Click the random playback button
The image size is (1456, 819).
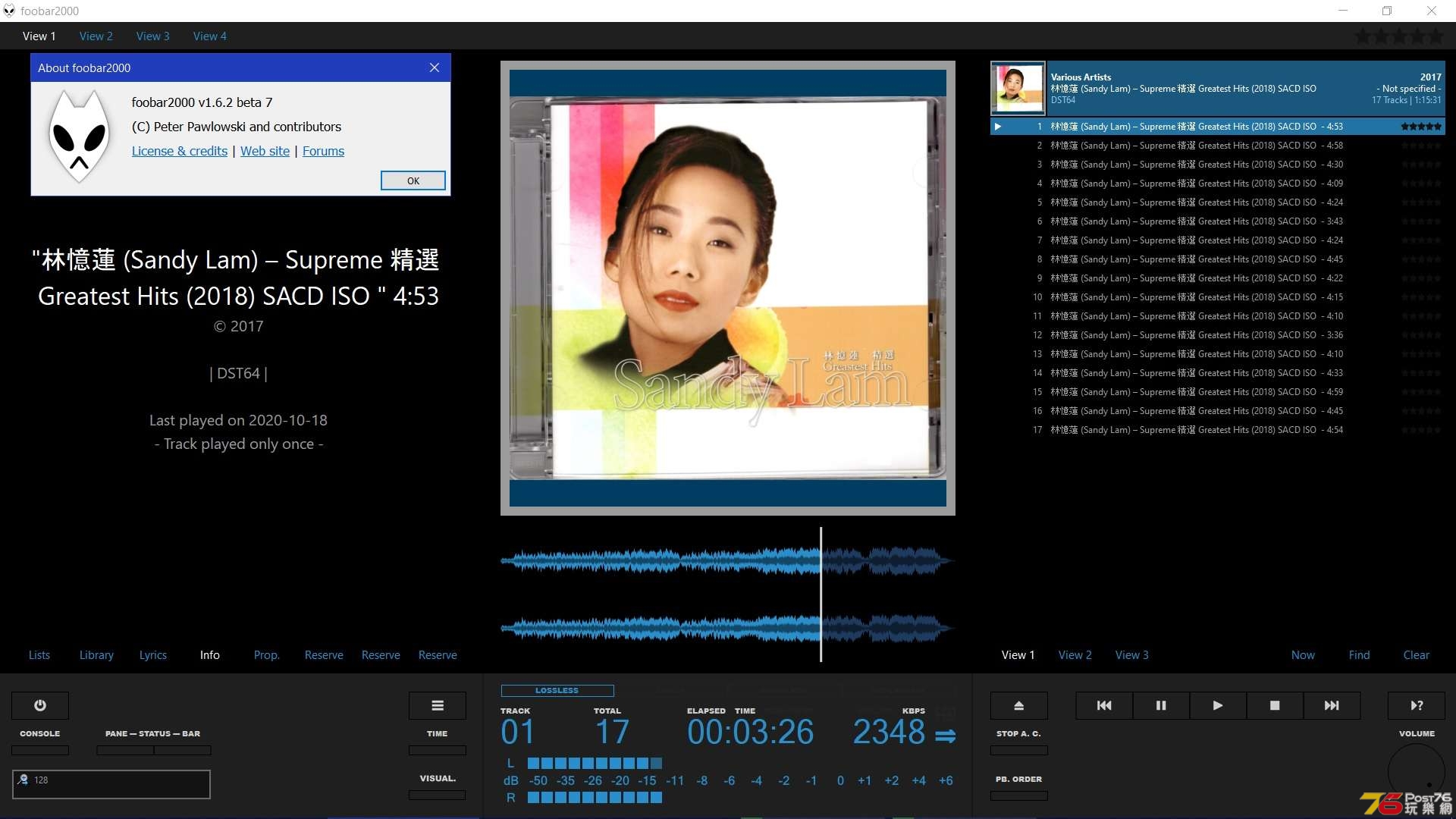coord(1417,705)
